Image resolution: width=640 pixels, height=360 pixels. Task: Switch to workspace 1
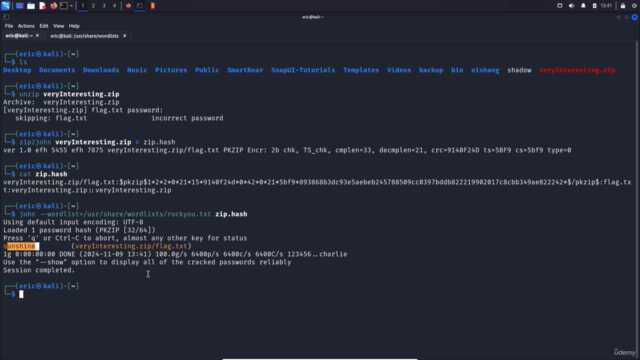(82, 6)
